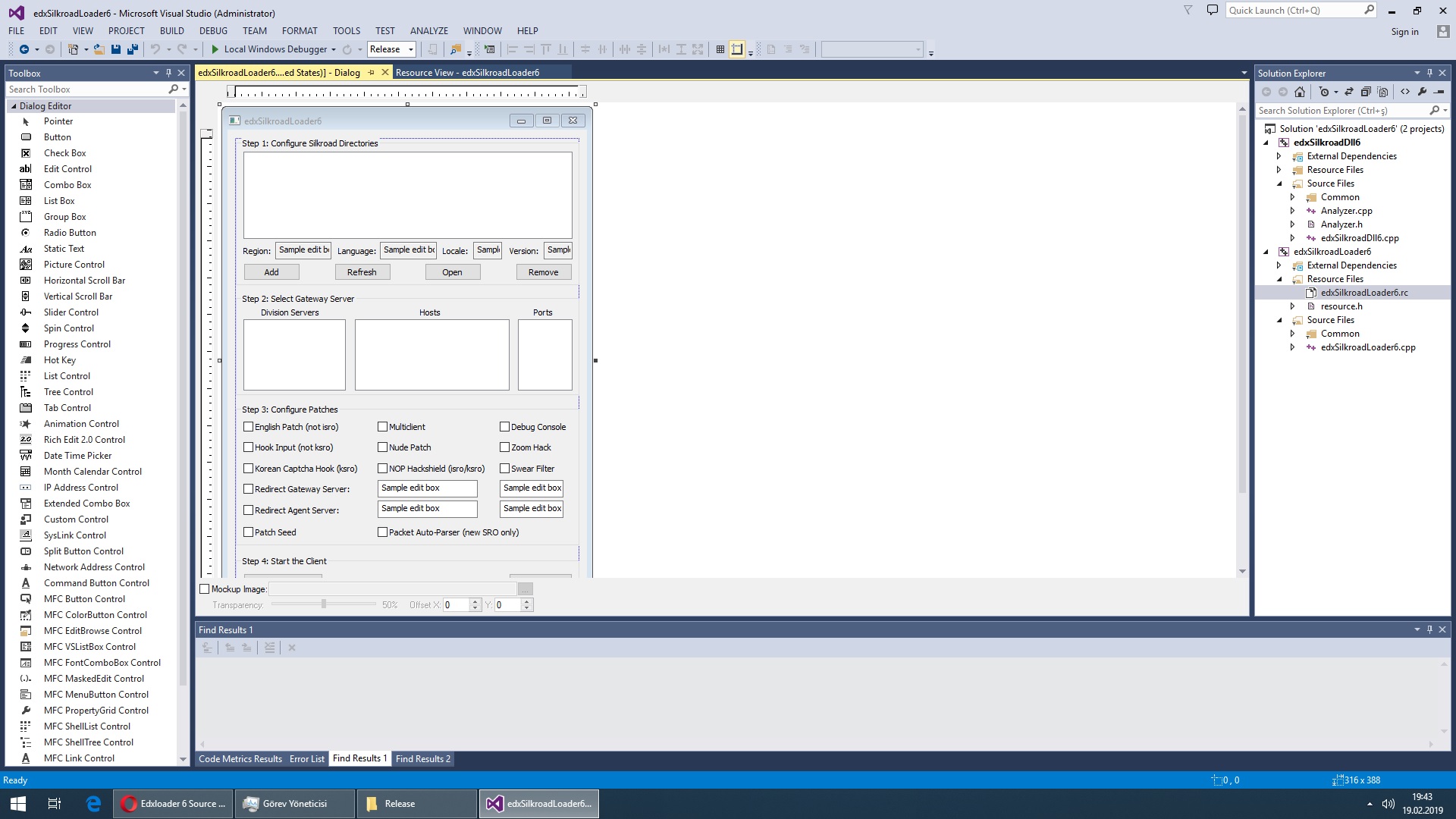Toggle the Swear Filter checkbox
This screenshot has height=819, width=1456.
pos(504,469)
